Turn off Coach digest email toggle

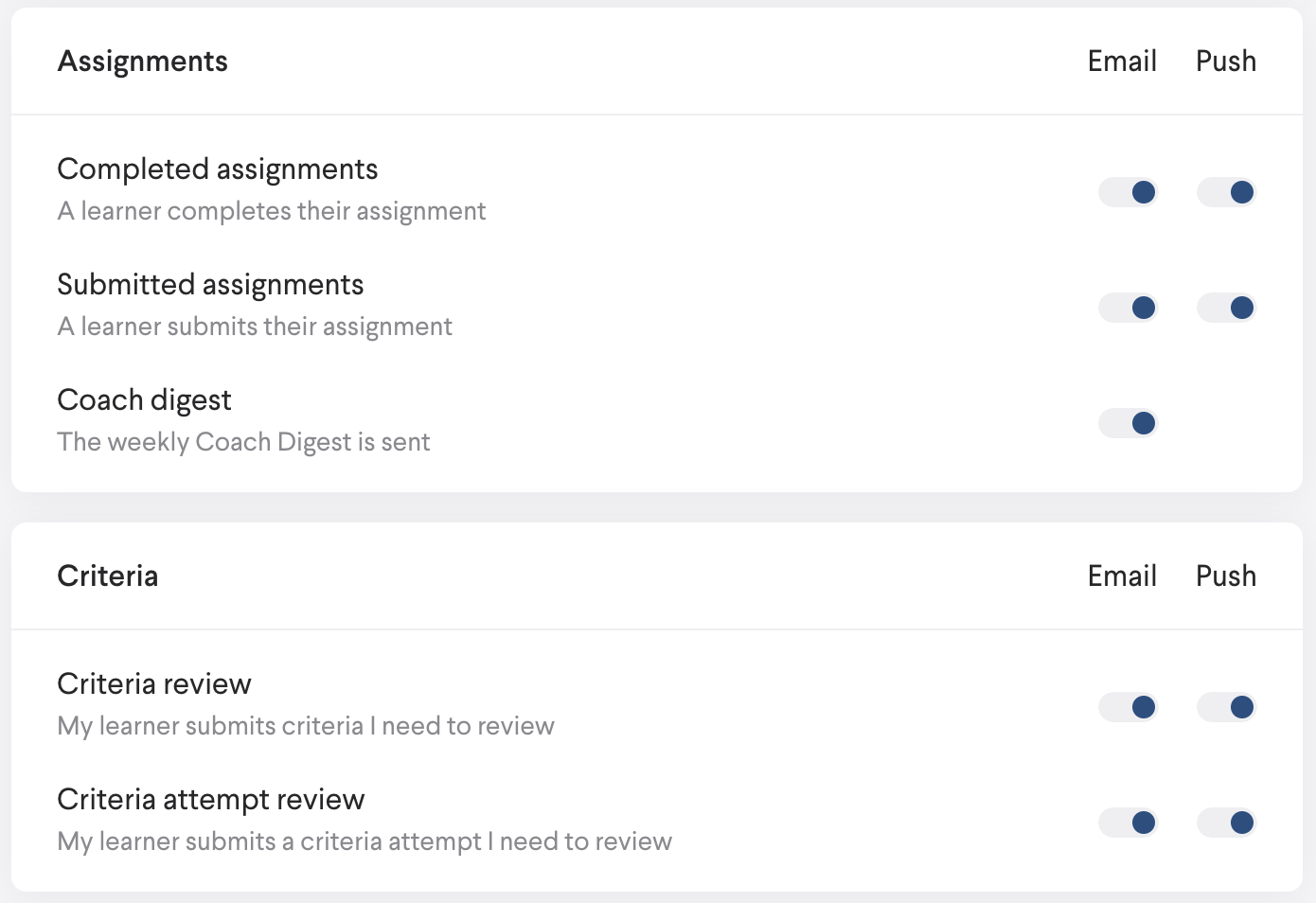point(1128,423)
